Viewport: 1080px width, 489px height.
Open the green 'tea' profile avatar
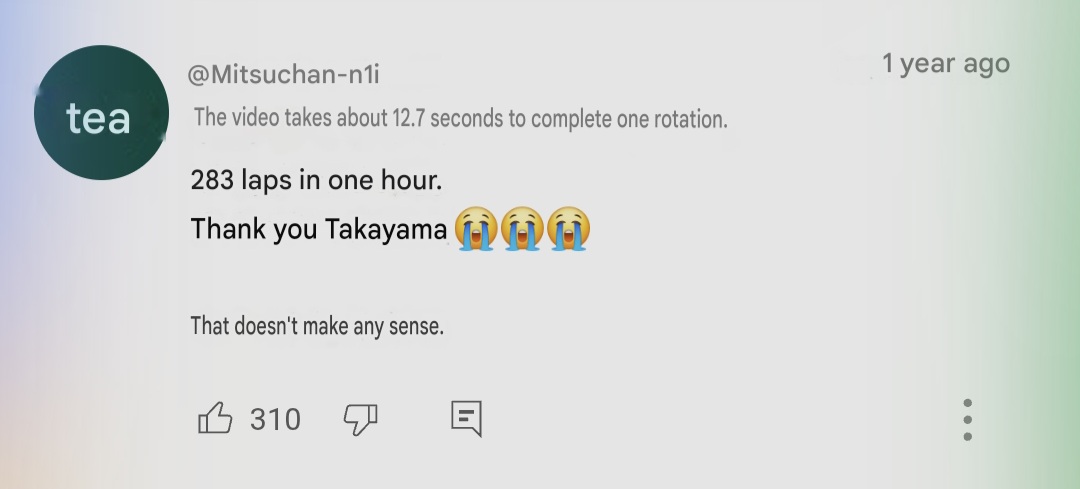(101, 112)
